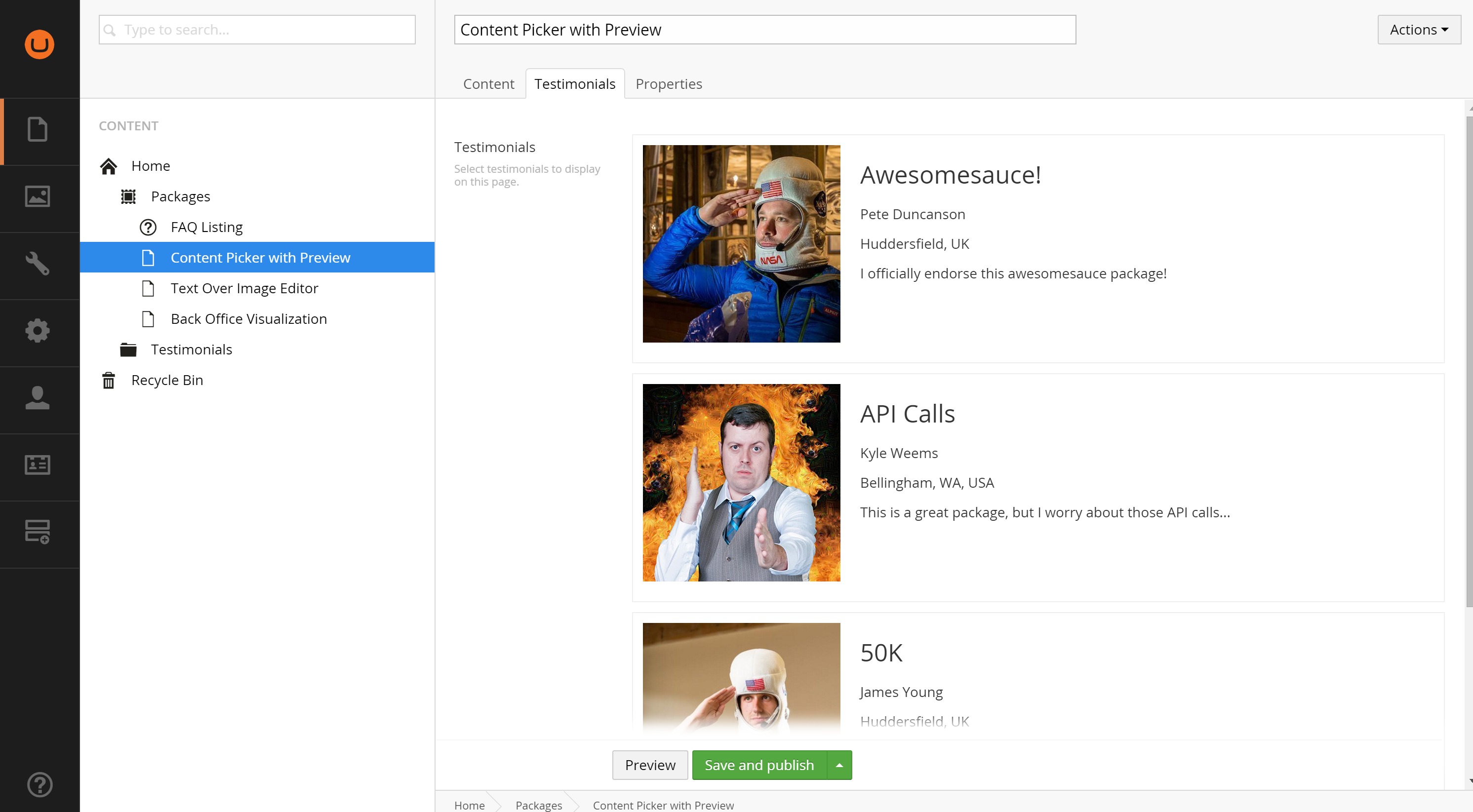Click the Recycle Bin trash icon

click(x=109, y=380)
